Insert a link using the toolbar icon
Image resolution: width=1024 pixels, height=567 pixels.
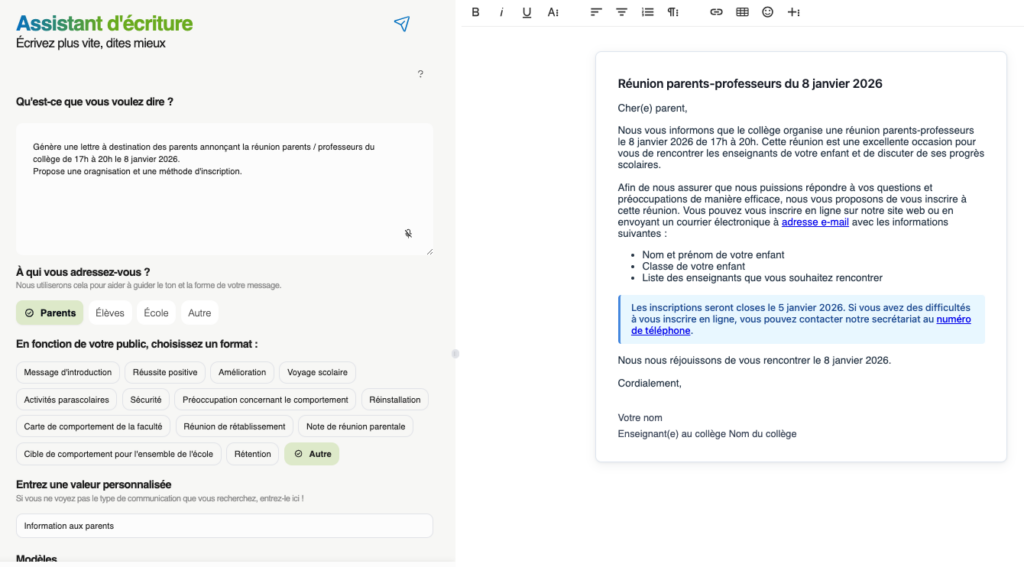coord(716,12)
